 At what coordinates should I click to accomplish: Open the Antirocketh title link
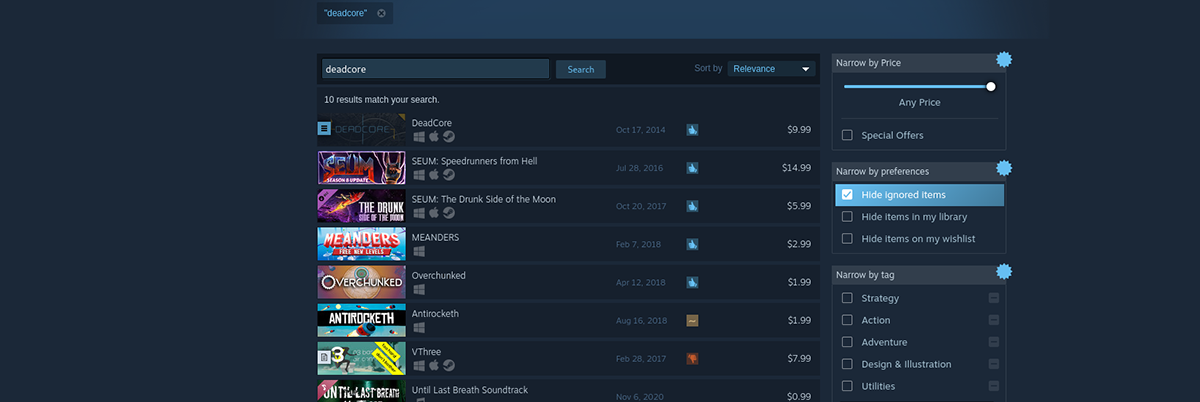[x=437, y=313]
